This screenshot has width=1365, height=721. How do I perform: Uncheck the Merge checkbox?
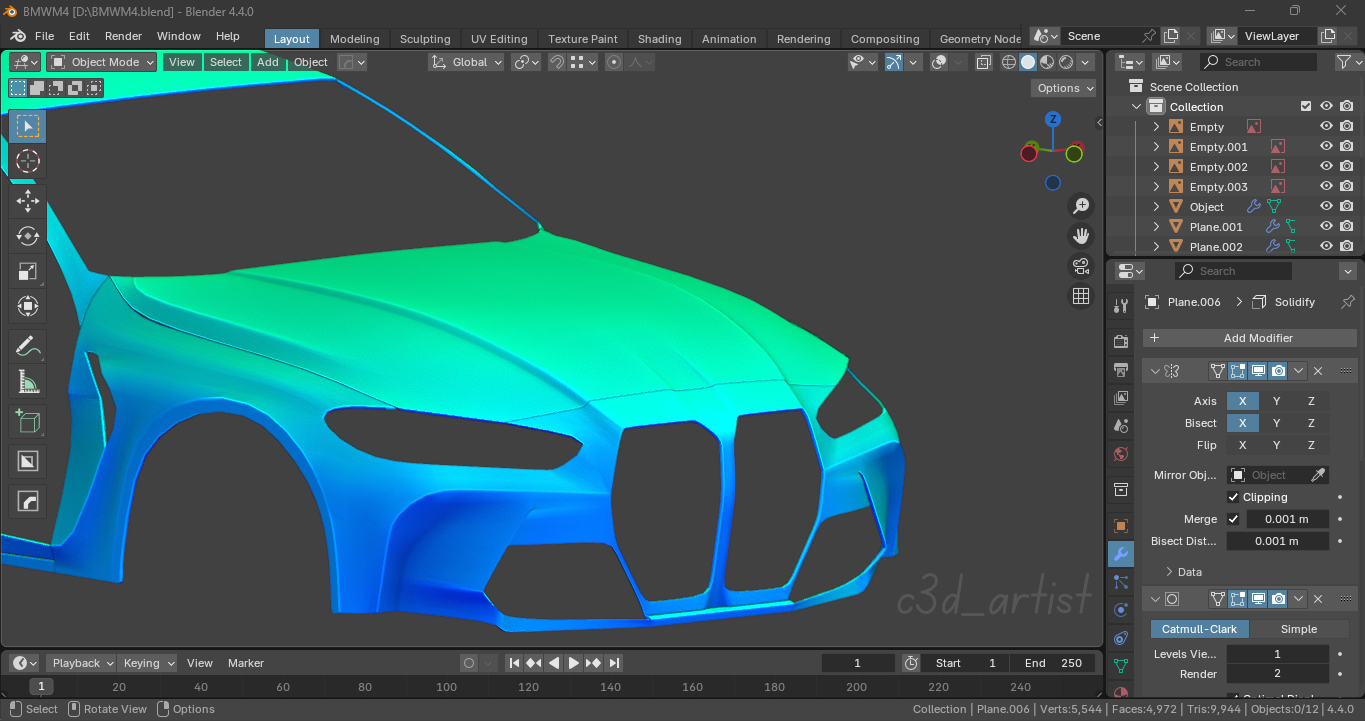(1233, 519)
